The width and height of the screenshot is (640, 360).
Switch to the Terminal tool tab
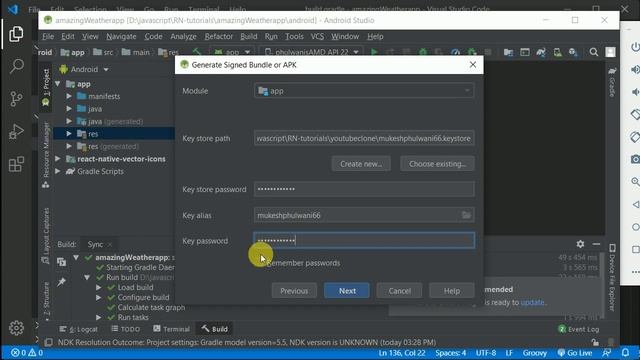click(171, 329)
